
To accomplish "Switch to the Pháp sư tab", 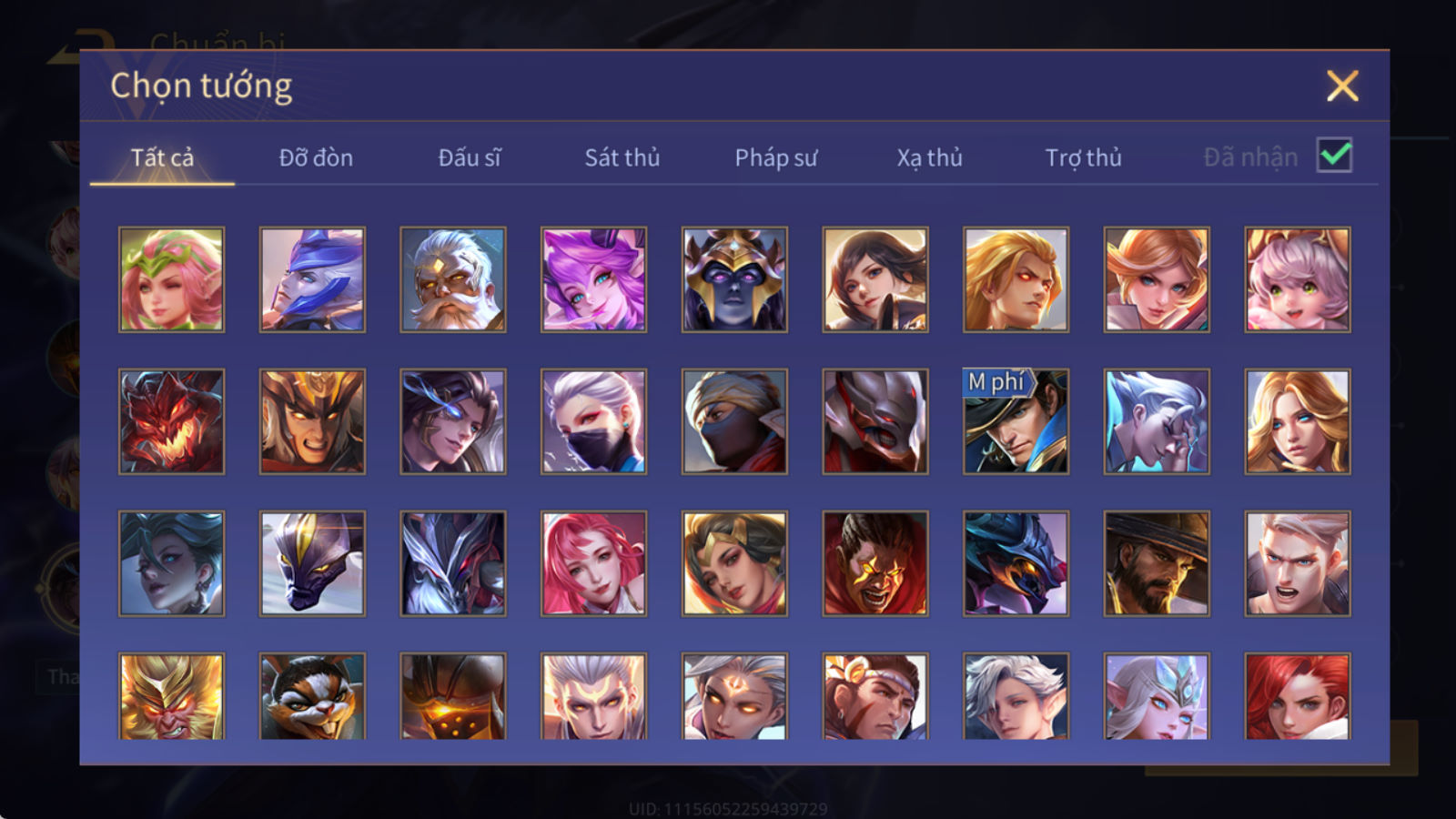I will (x=776, y=157).
